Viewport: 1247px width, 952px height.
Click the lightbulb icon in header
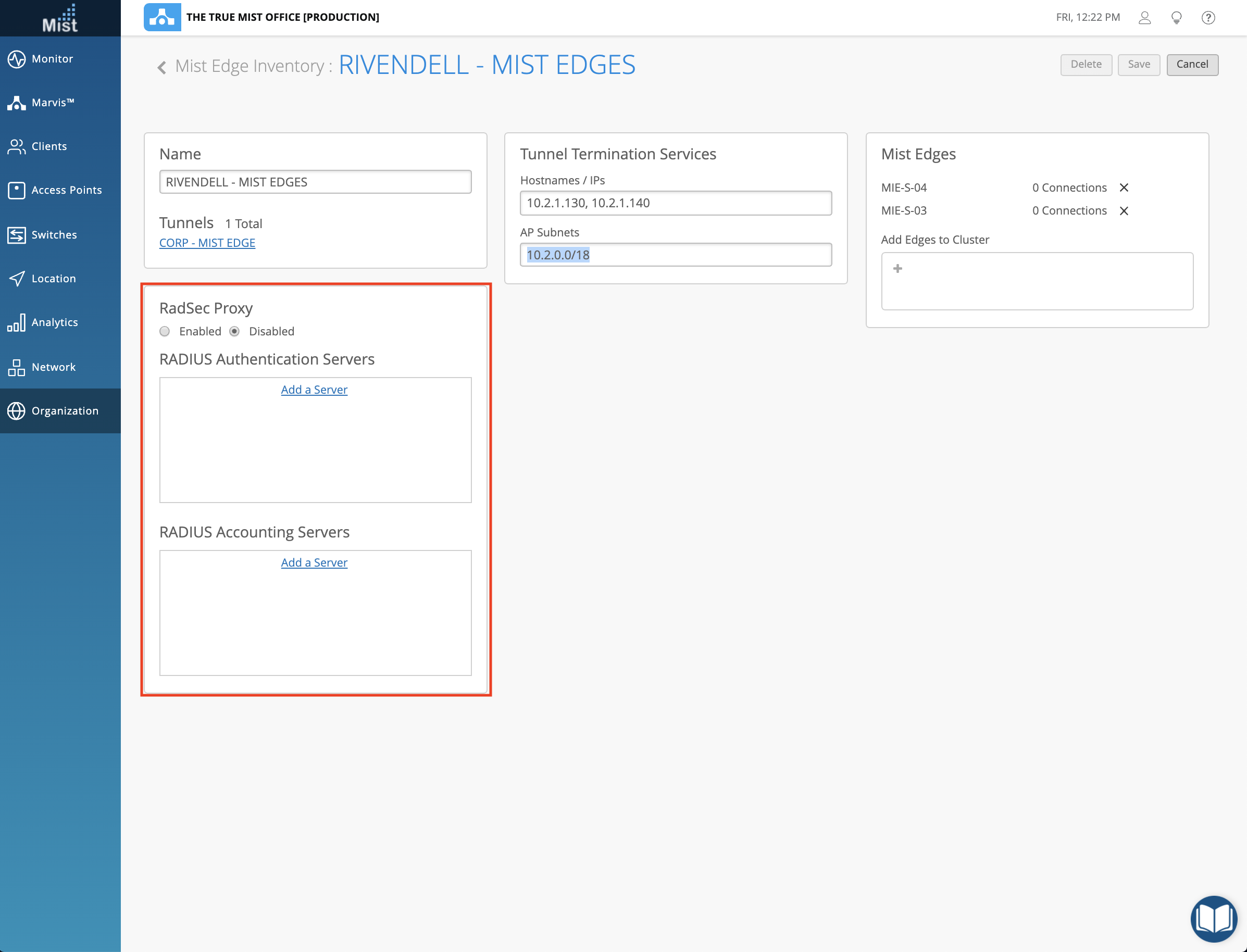click(1176, 18)
